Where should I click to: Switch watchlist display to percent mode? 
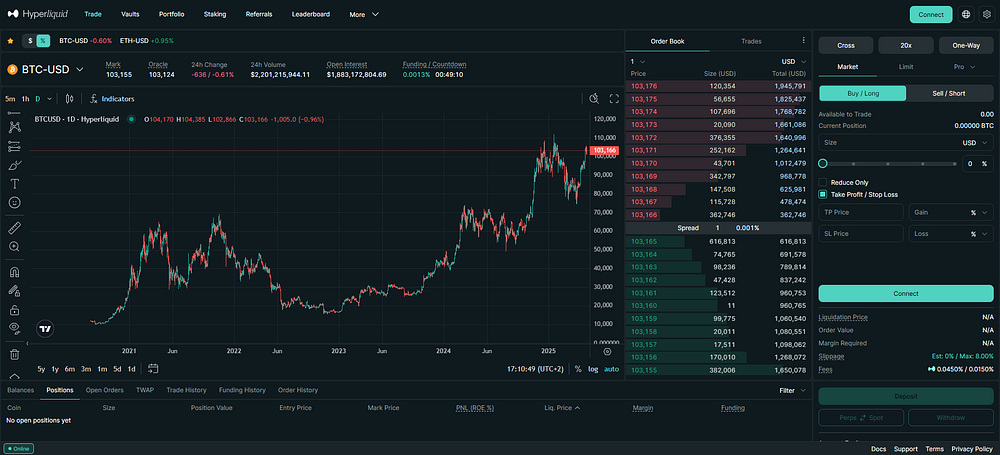[43, 41]
